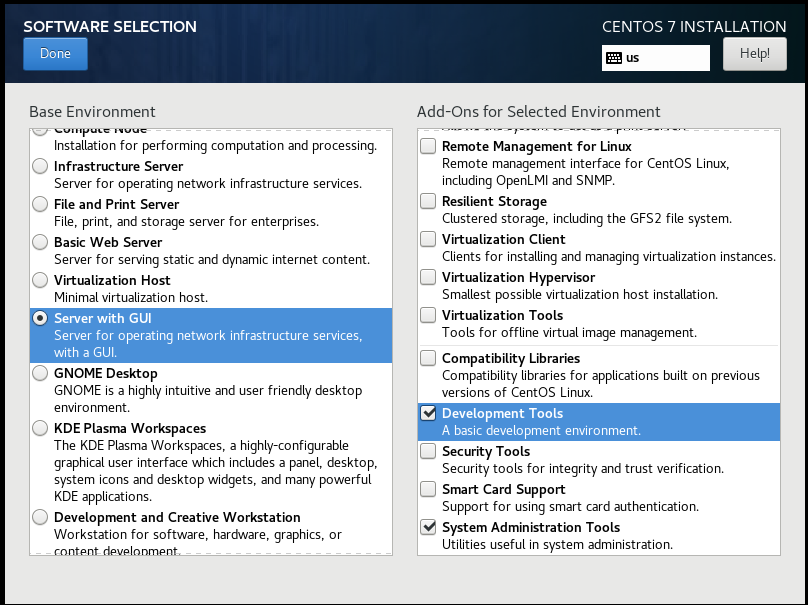Click 'Remote management interface for CentOS Linux' text
The height and width of the screenshot is (605, 808).
click(x=585, y=172)
